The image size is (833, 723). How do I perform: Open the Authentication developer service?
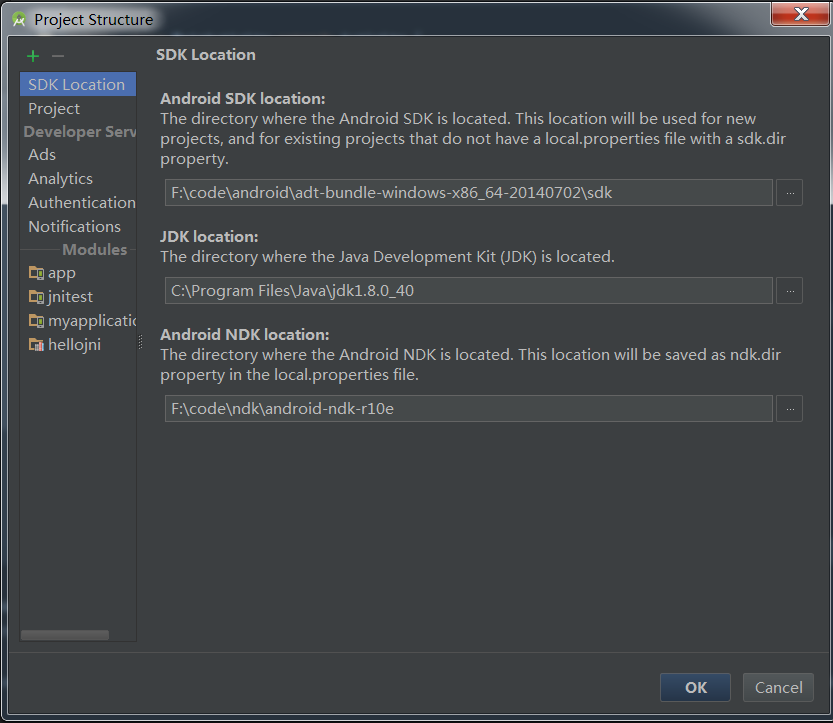coord(78,202)
